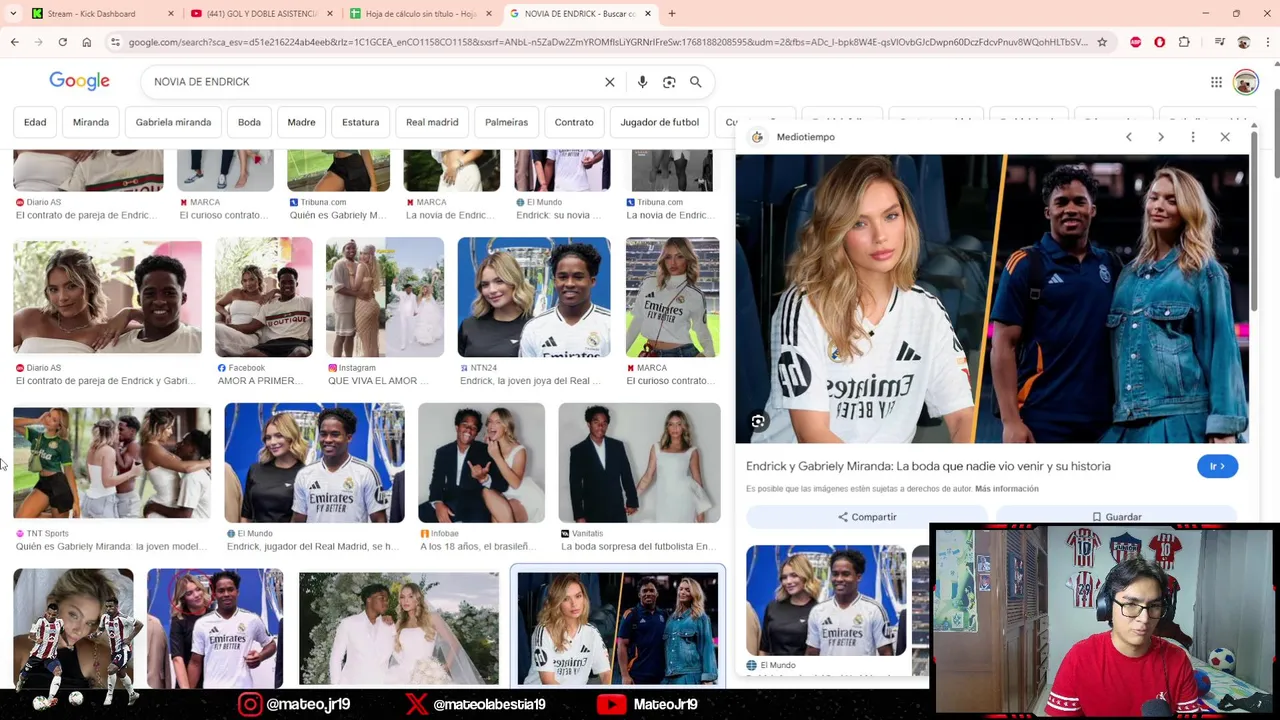Open the media controls icon in toolbar

[1219, 42]
